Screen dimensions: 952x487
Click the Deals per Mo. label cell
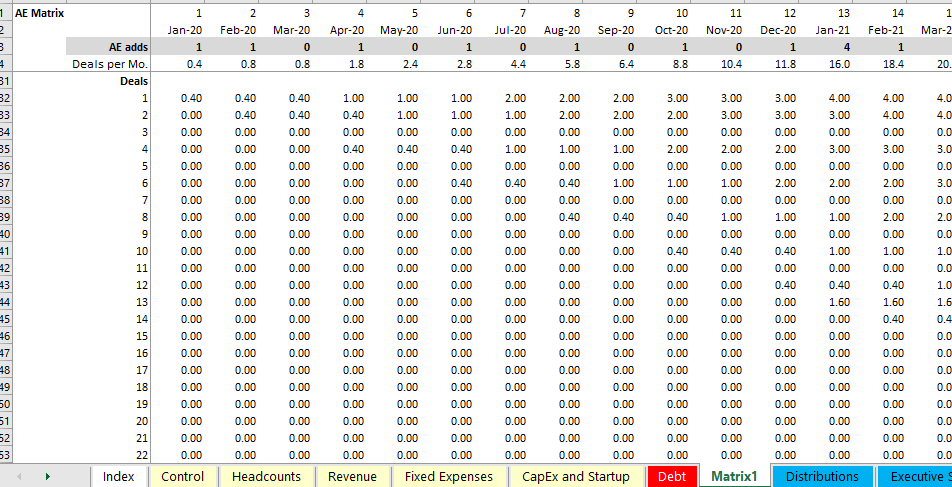pyautogui.click(x=108, y=63)
